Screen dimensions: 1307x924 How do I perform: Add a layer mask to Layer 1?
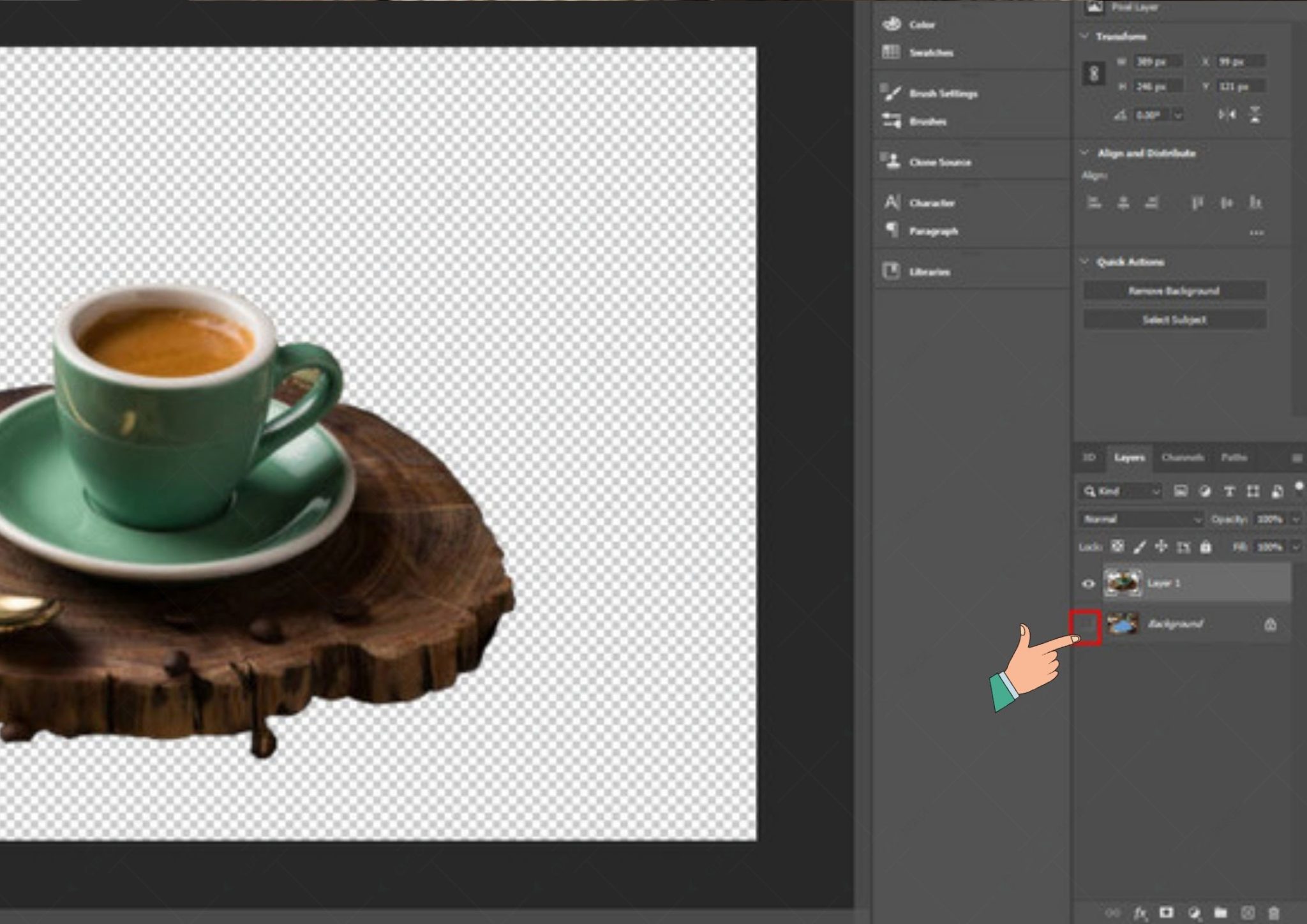pos(1166,913)
